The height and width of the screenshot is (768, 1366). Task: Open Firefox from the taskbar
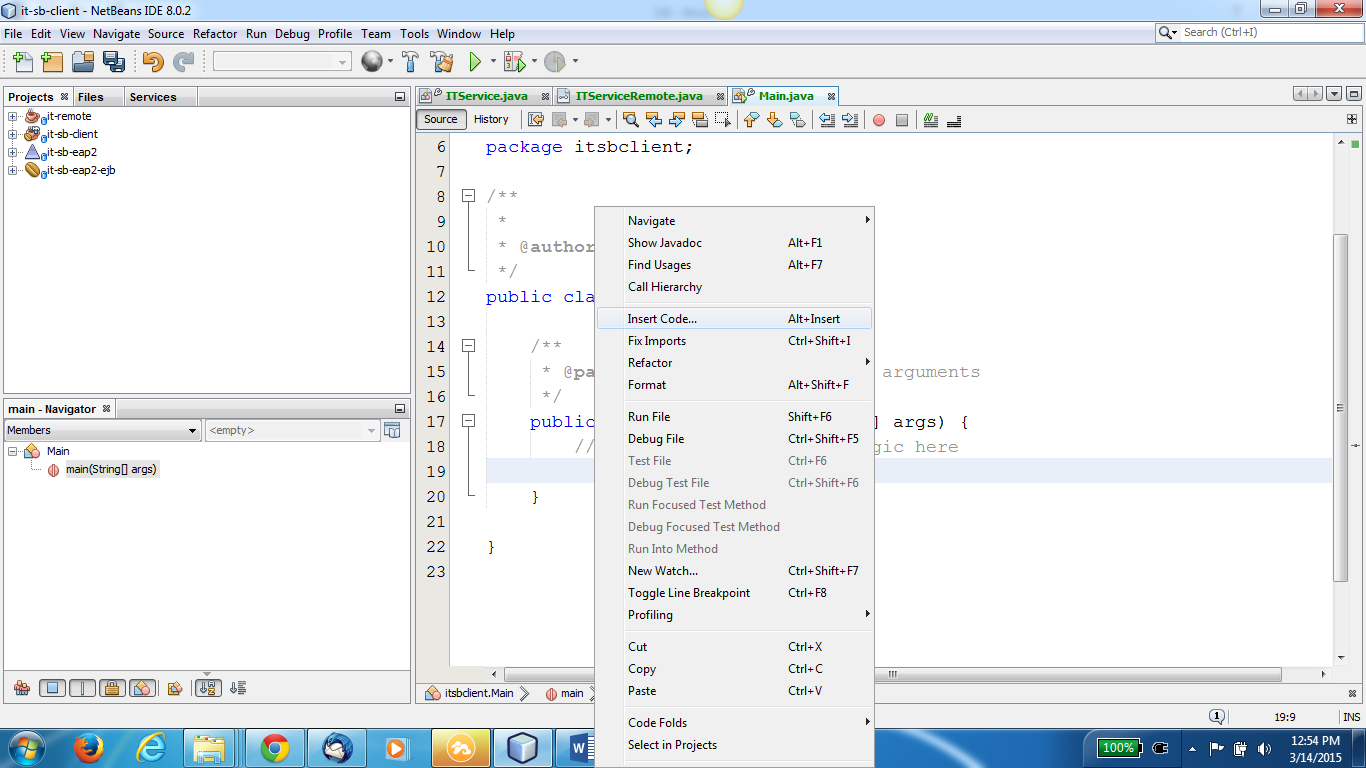88,747
